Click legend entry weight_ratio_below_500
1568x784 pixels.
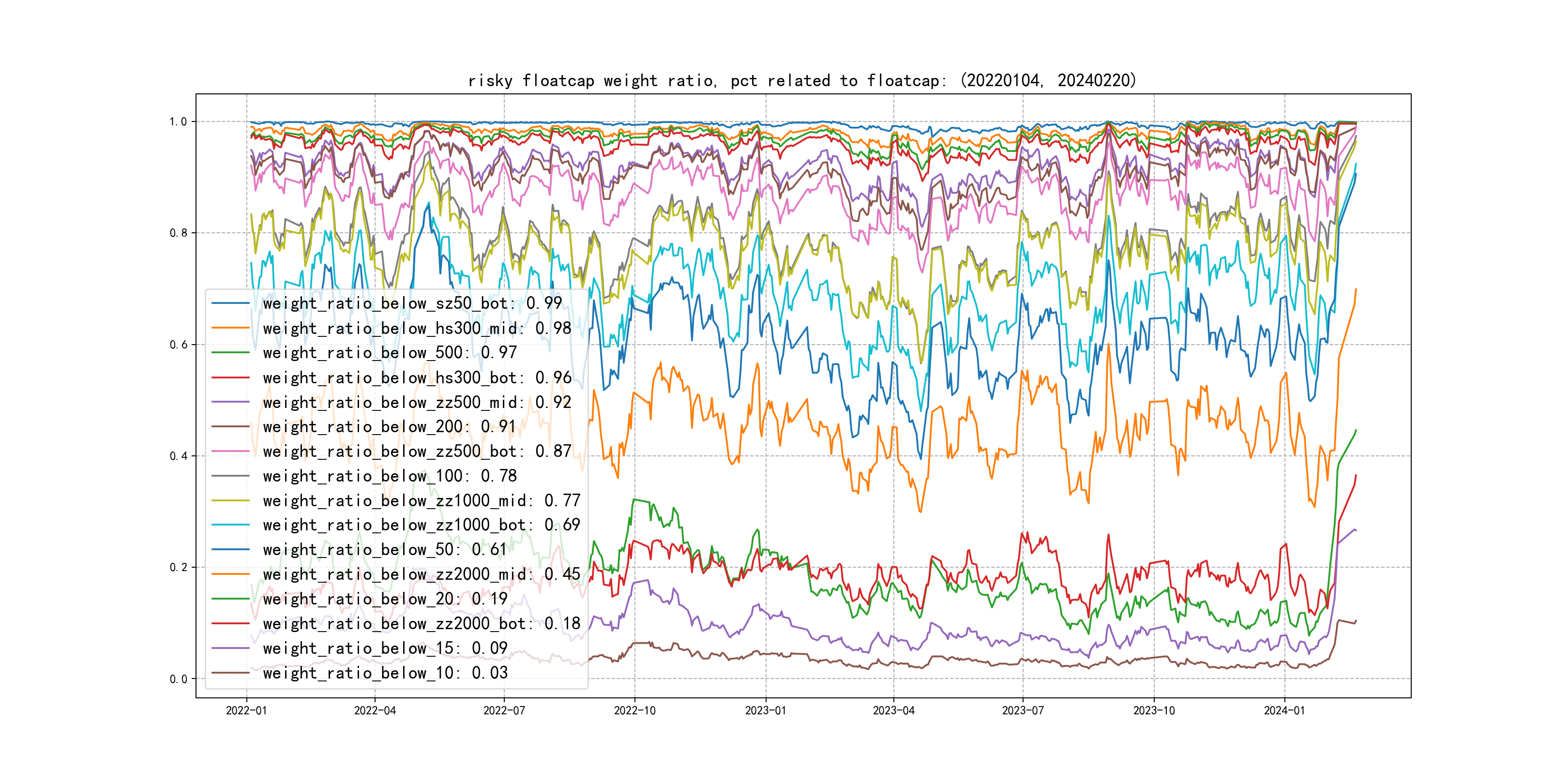click(x=390, y=352)
